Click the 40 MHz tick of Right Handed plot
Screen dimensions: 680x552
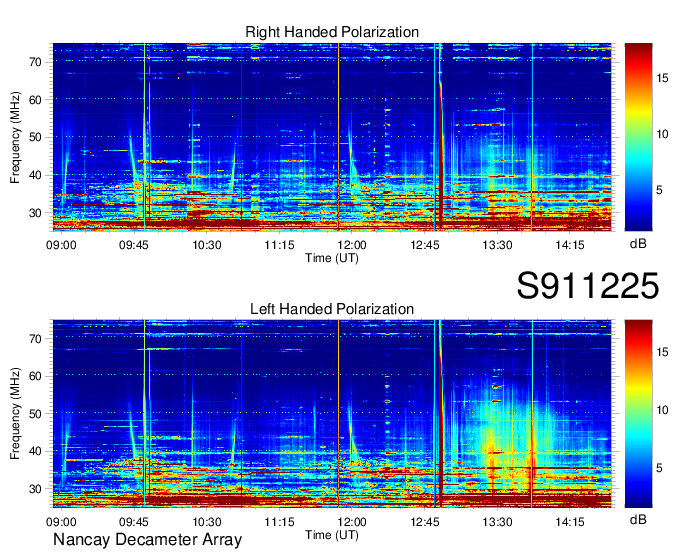36,176
